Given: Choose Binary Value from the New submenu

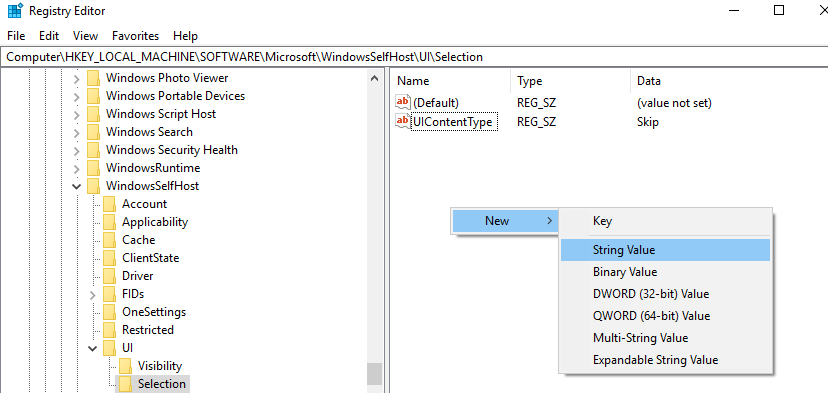Looking at the screenshot, I should coord(665,272).
